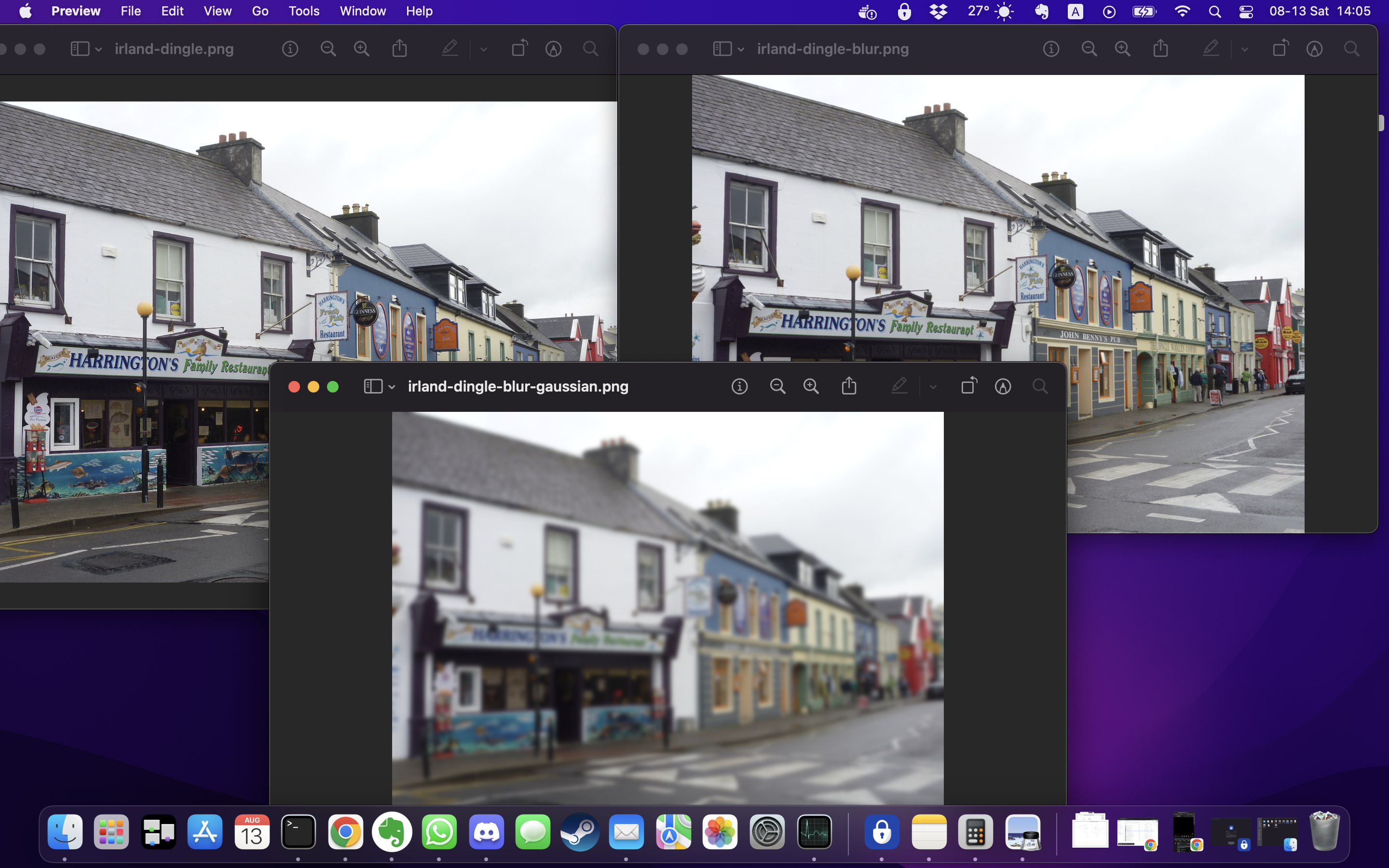Expand highlight options in irland-dingle.png window
Screen dimensions: 1389x868
(484, 49)
